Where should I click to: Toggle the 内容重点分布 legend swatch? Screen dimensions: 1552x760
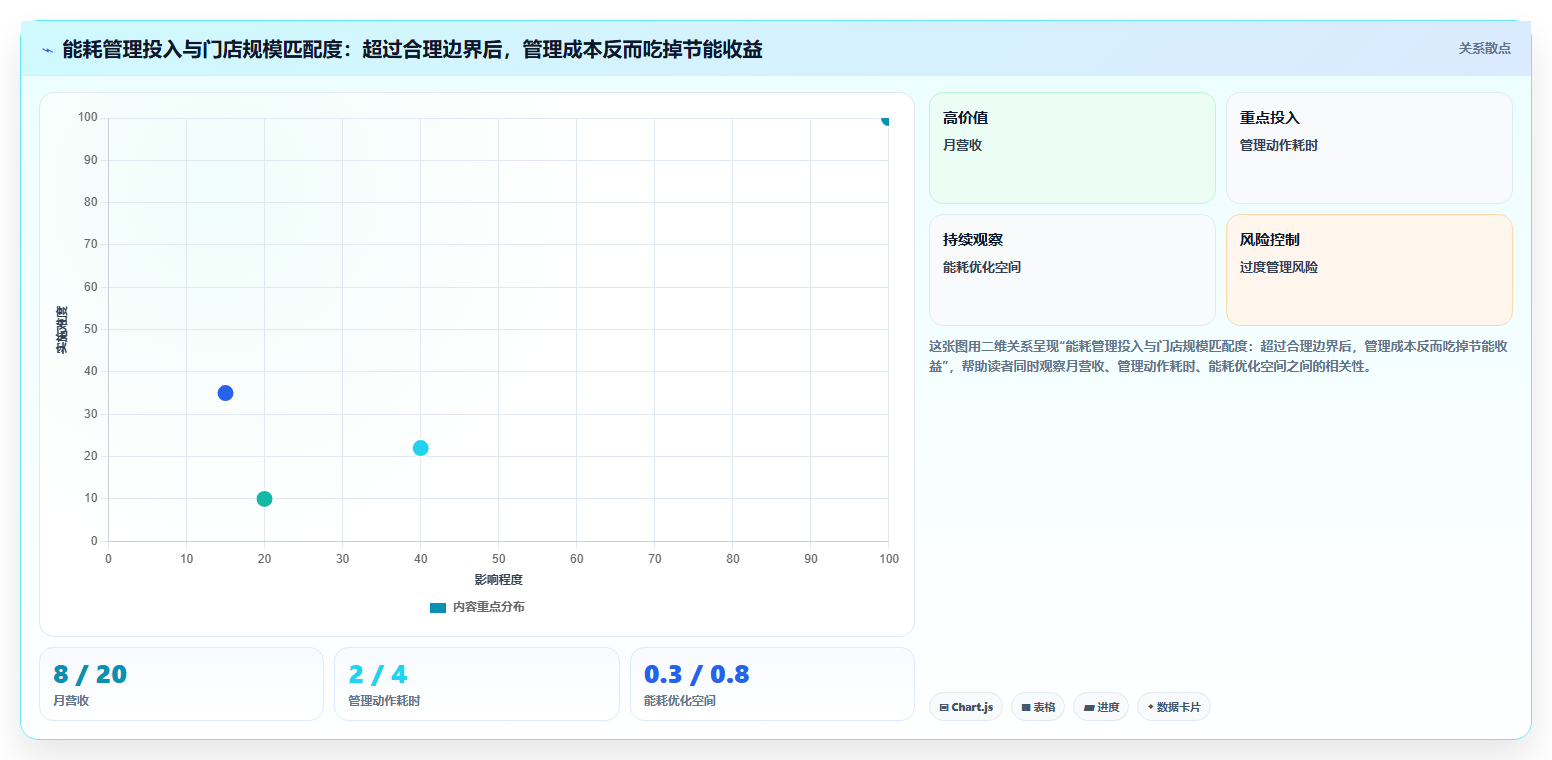(438, 608)
